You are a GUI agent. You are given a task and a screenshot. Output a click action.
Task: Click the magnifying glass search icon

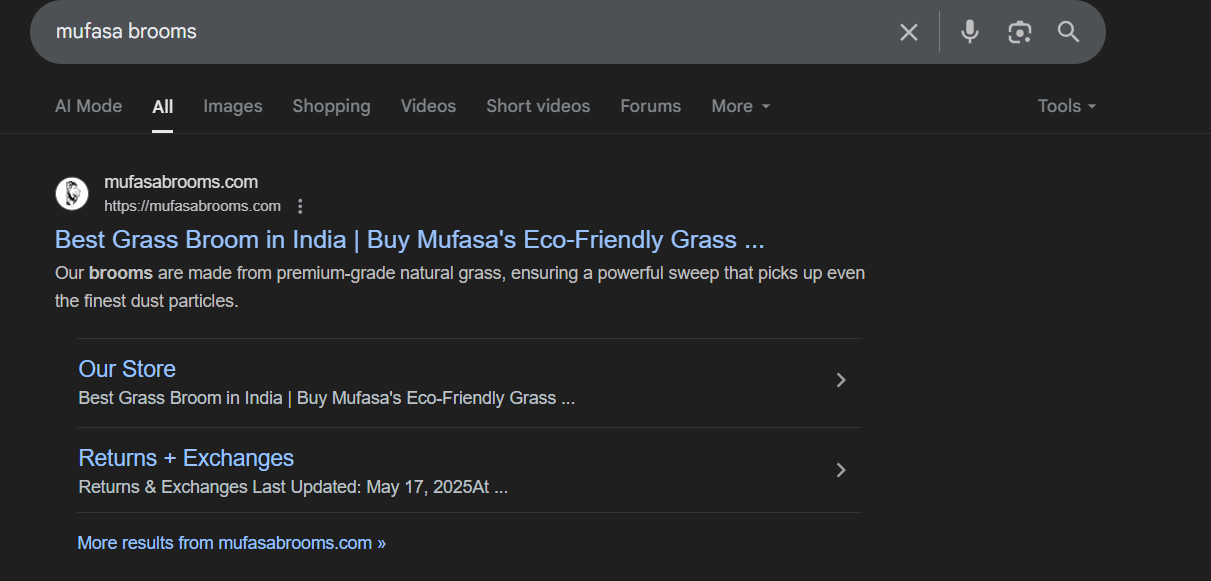tap(1068, 32)
